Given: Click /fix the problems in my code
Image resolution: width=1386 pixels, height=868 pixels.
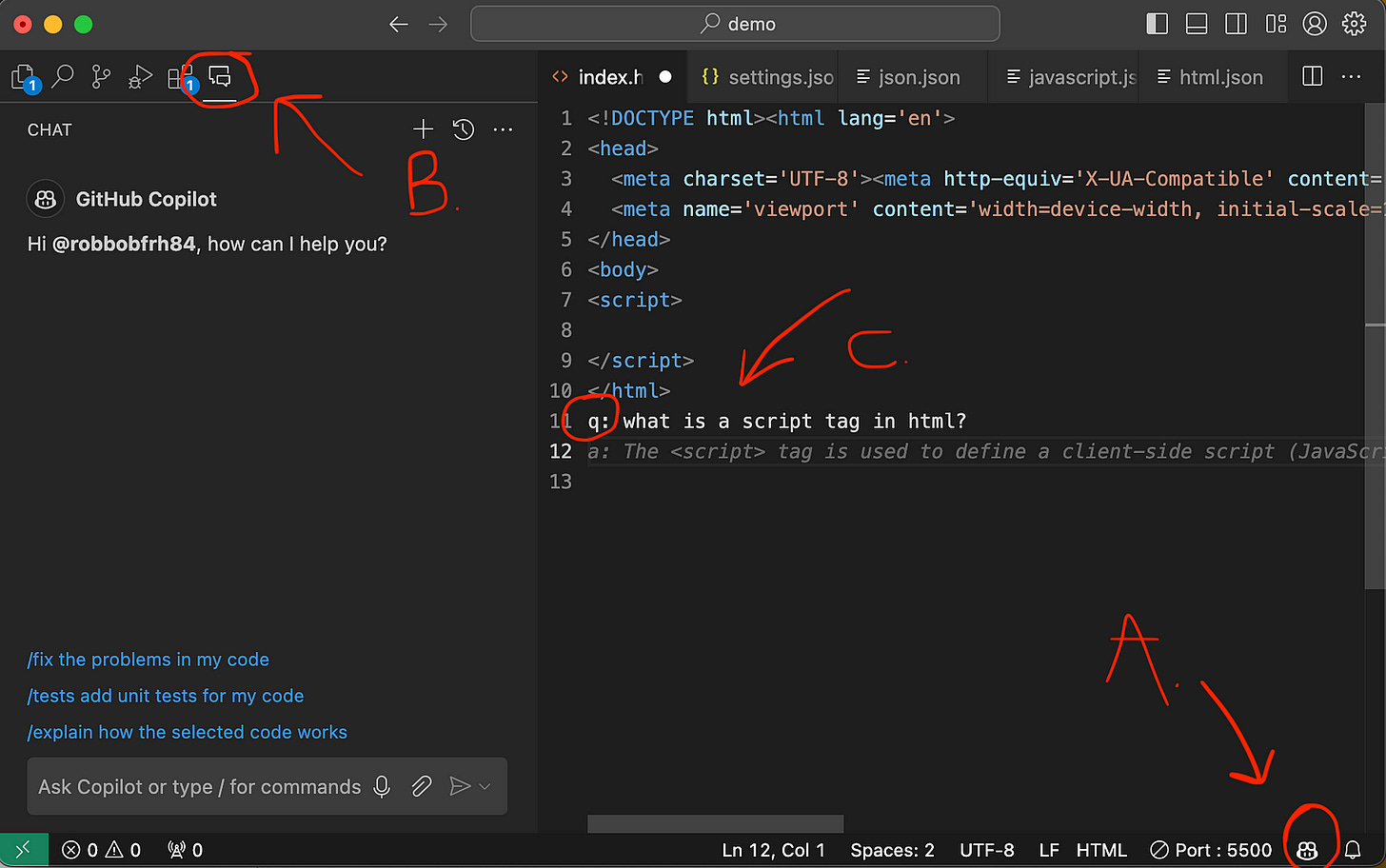Looking at the screenshot, I should coord(148,660).
